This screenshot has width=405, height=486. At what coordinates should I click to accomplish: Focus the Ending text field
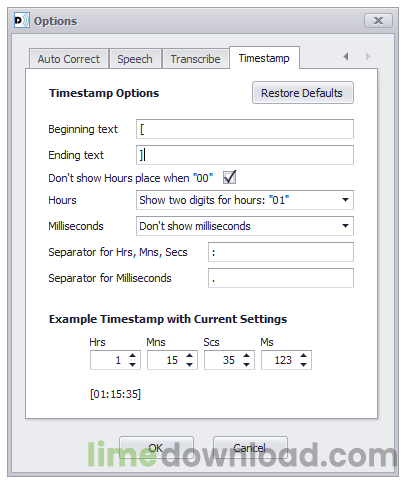[x=245, y=155]
